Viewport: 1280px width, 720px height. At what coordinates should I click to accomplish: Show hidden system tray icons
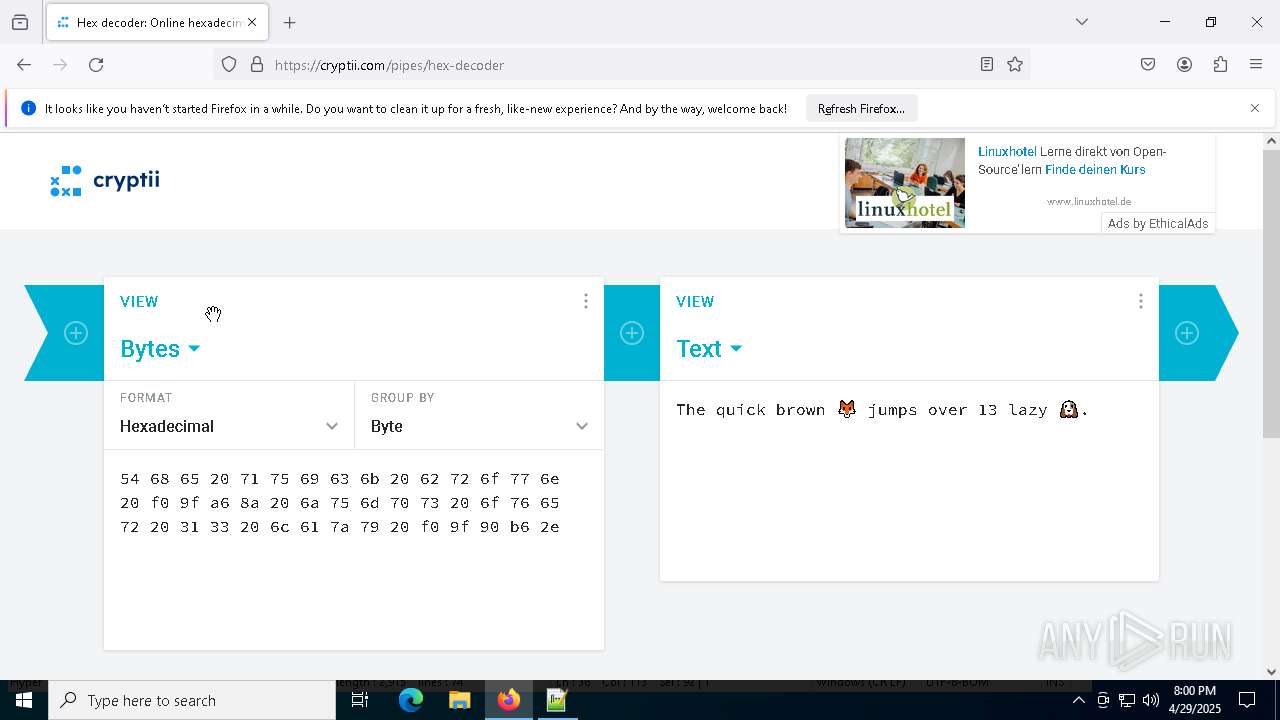[1078, 700]
